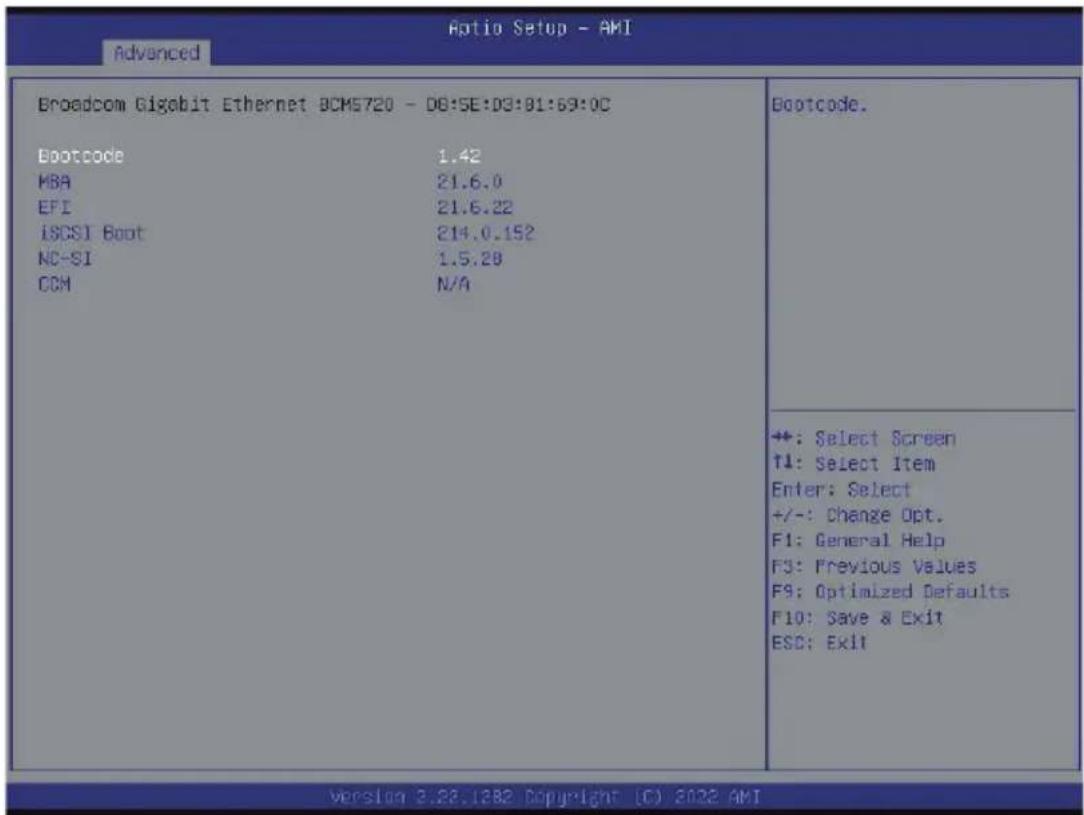Viewport: 1084px width, 815px height.
Task: Click the Select Screen key hint
Action: (x=864, y=438)
